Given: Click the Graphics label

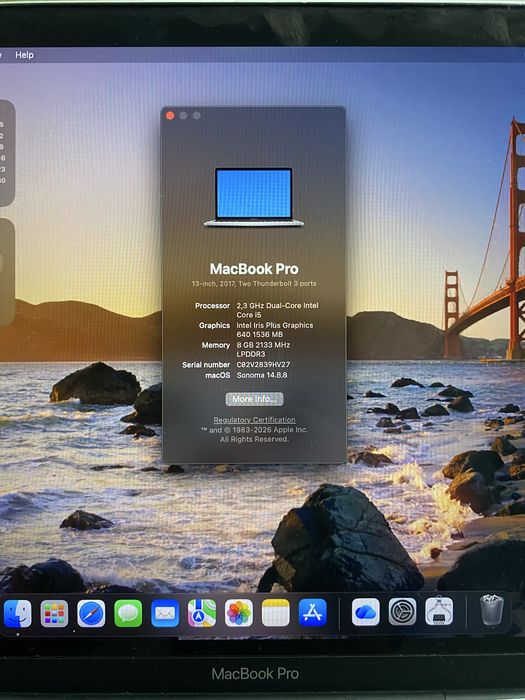Looking at the screenshot, I should click(214, 325).
